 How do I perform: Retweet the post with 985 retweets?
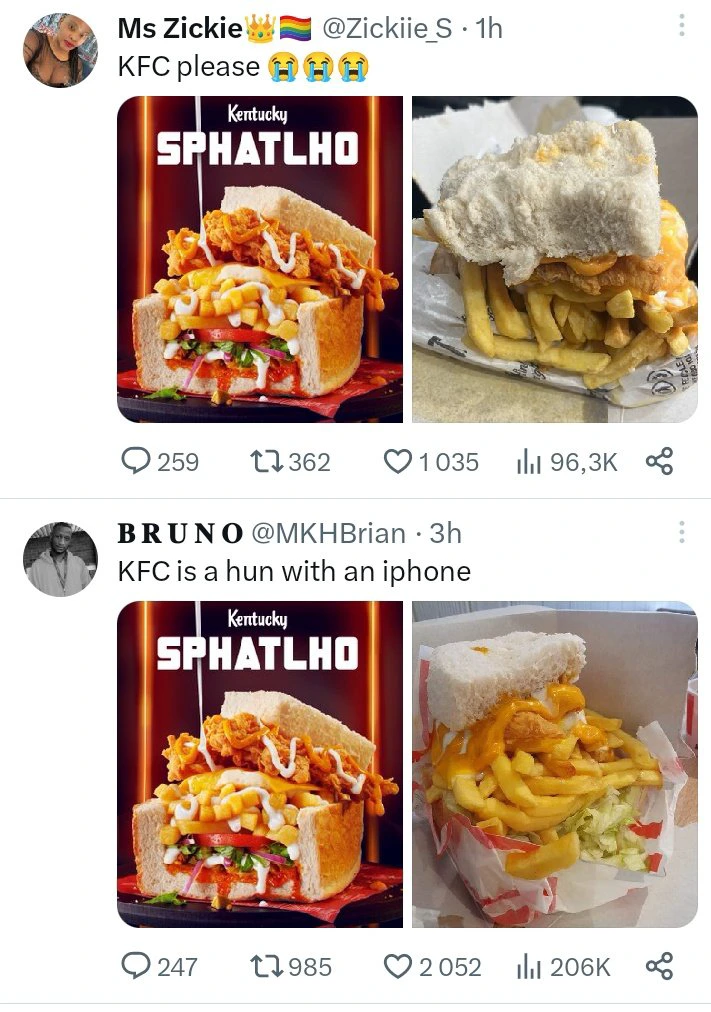[290, 967]
